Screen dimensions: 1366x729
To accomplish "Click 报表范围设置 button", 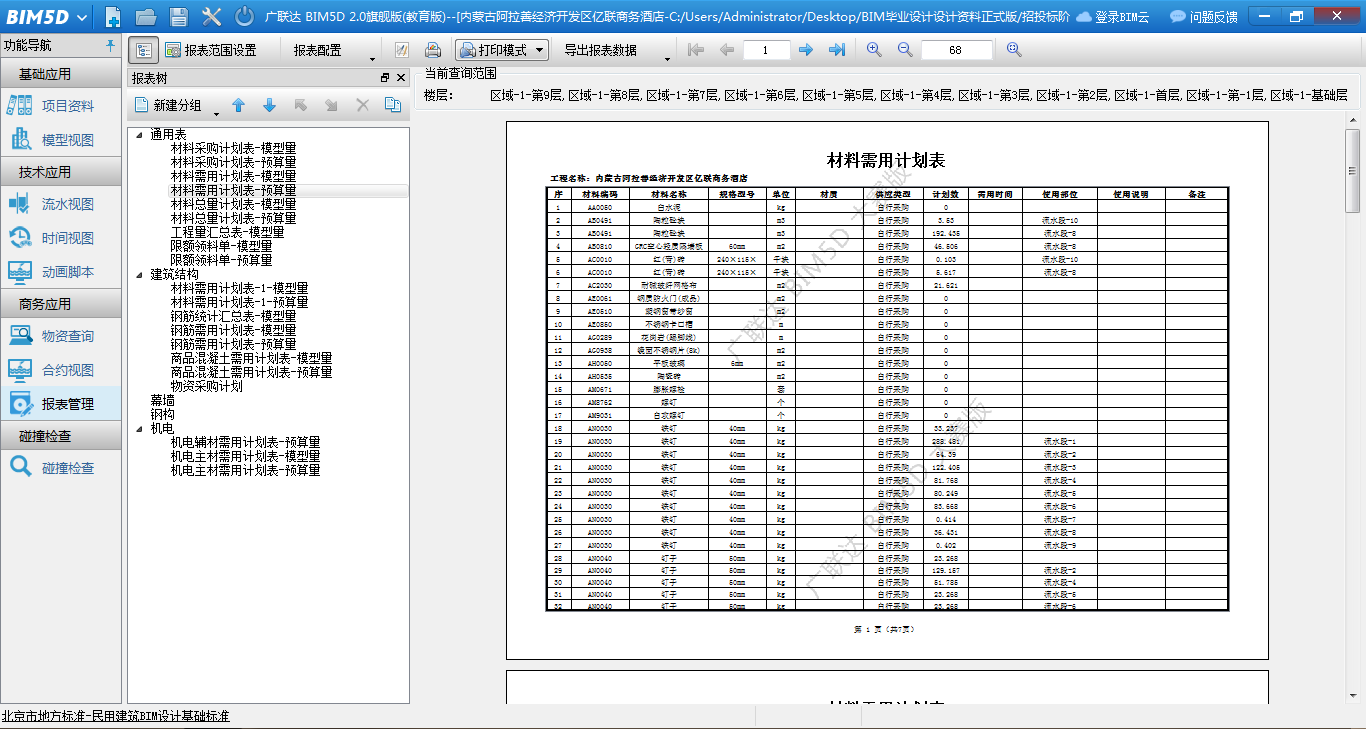I will [x=211, y=50].
